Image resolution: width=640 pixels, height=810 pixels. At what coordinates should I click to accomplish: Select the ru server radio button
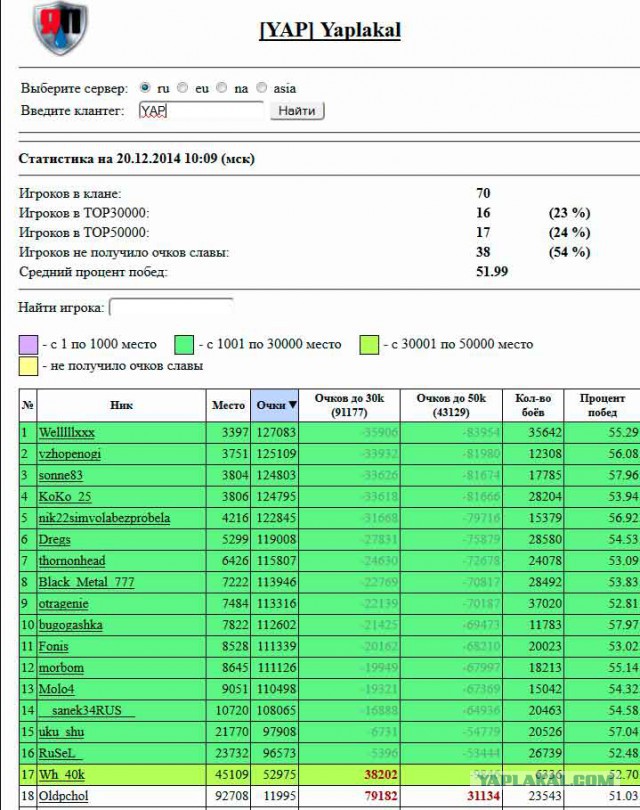click(x=146, y=87)
